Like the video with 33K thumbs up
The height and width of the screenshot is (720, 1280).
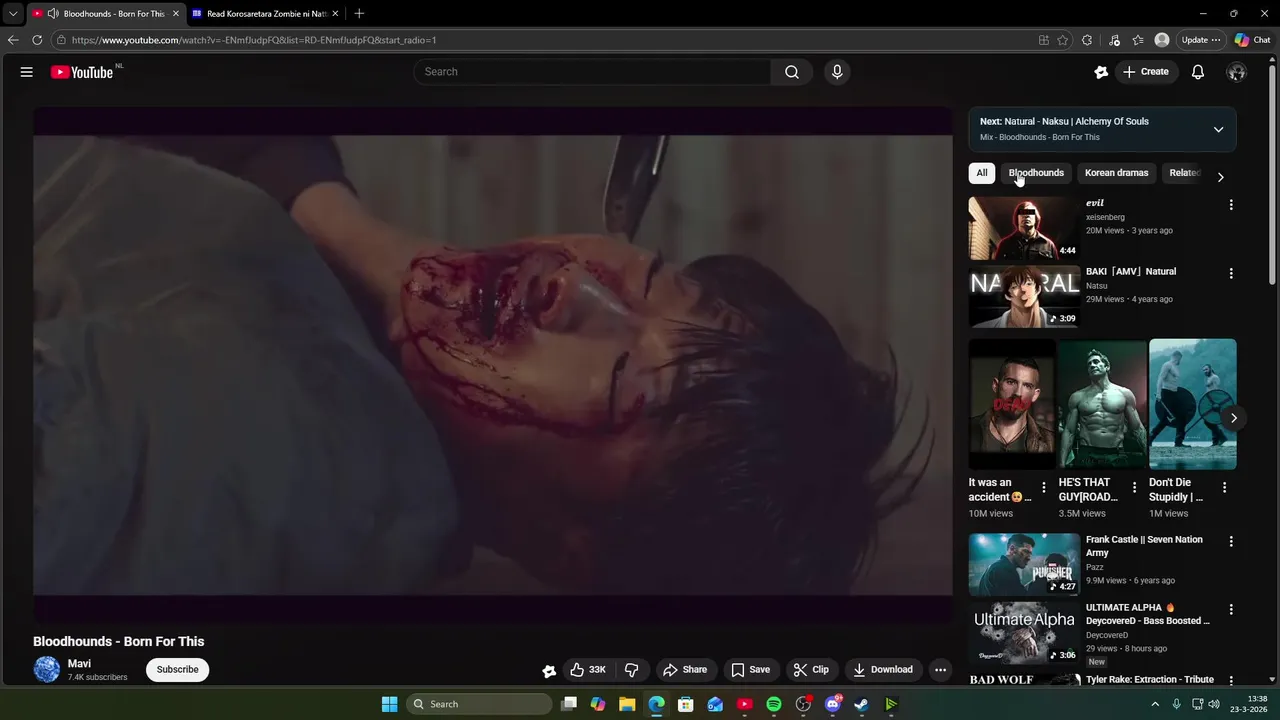pyautogui.click(x=588, y=670)
